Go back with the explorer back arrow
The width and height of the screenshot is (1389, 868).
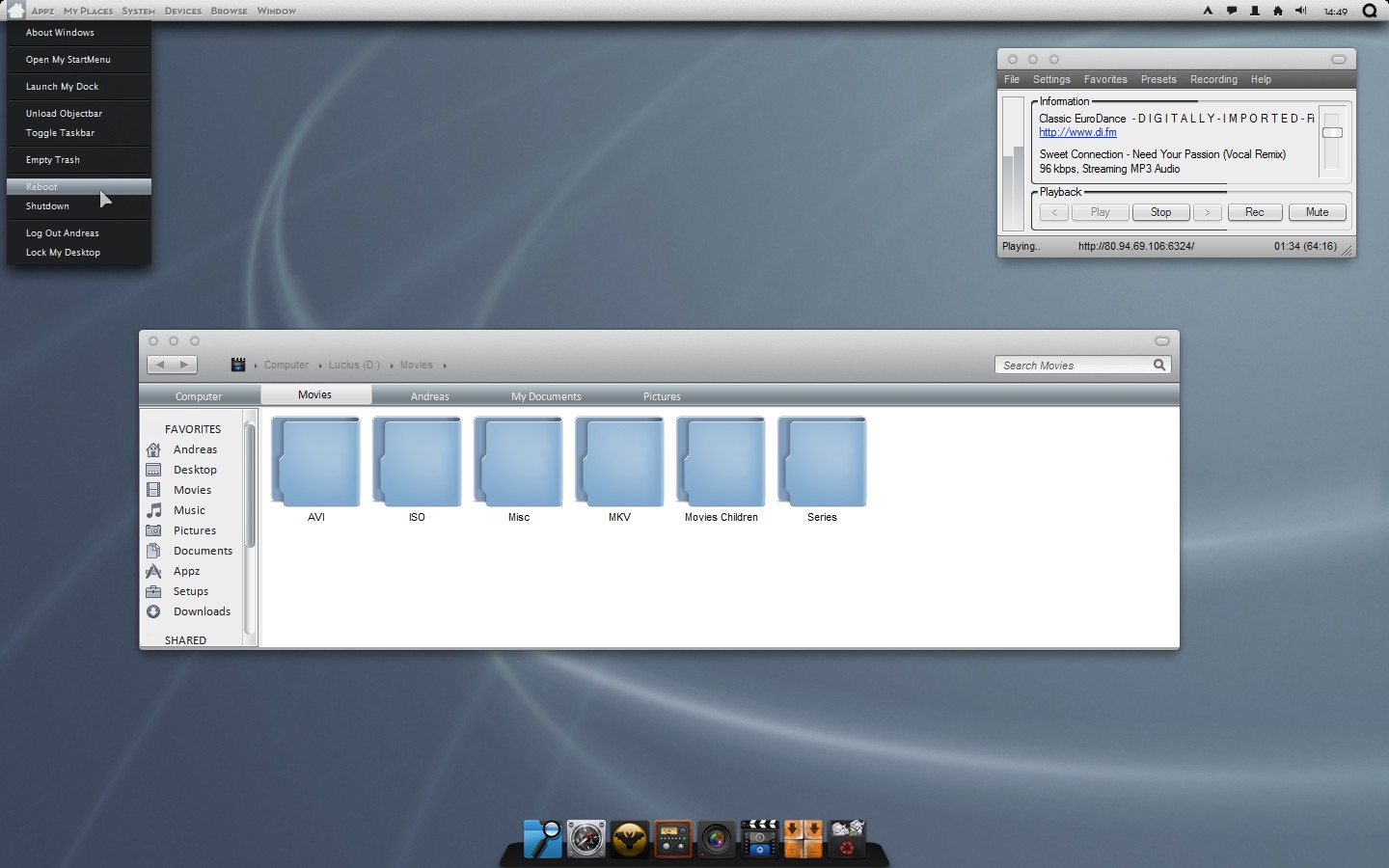click(x=160, y=365)
